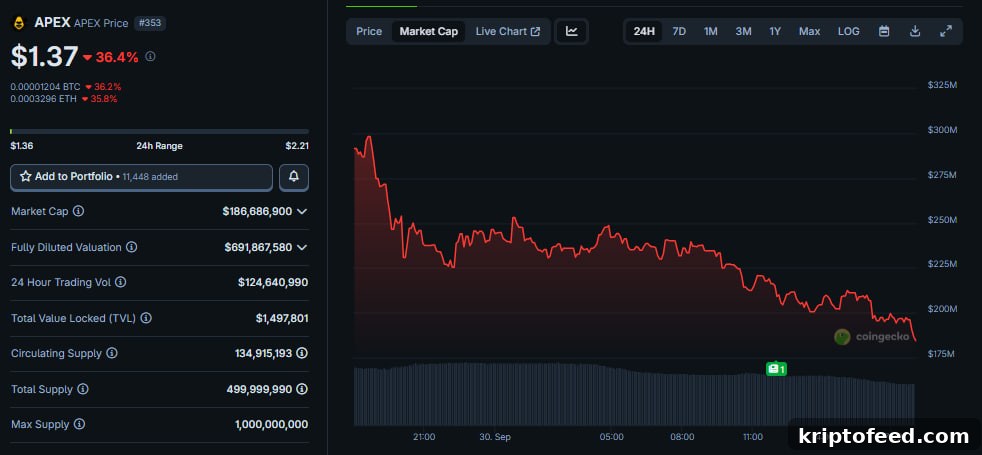Click the 24h Range price bar
Viewport: 982px width, 455px height.
pyautogui.click(x=160, y=131)
